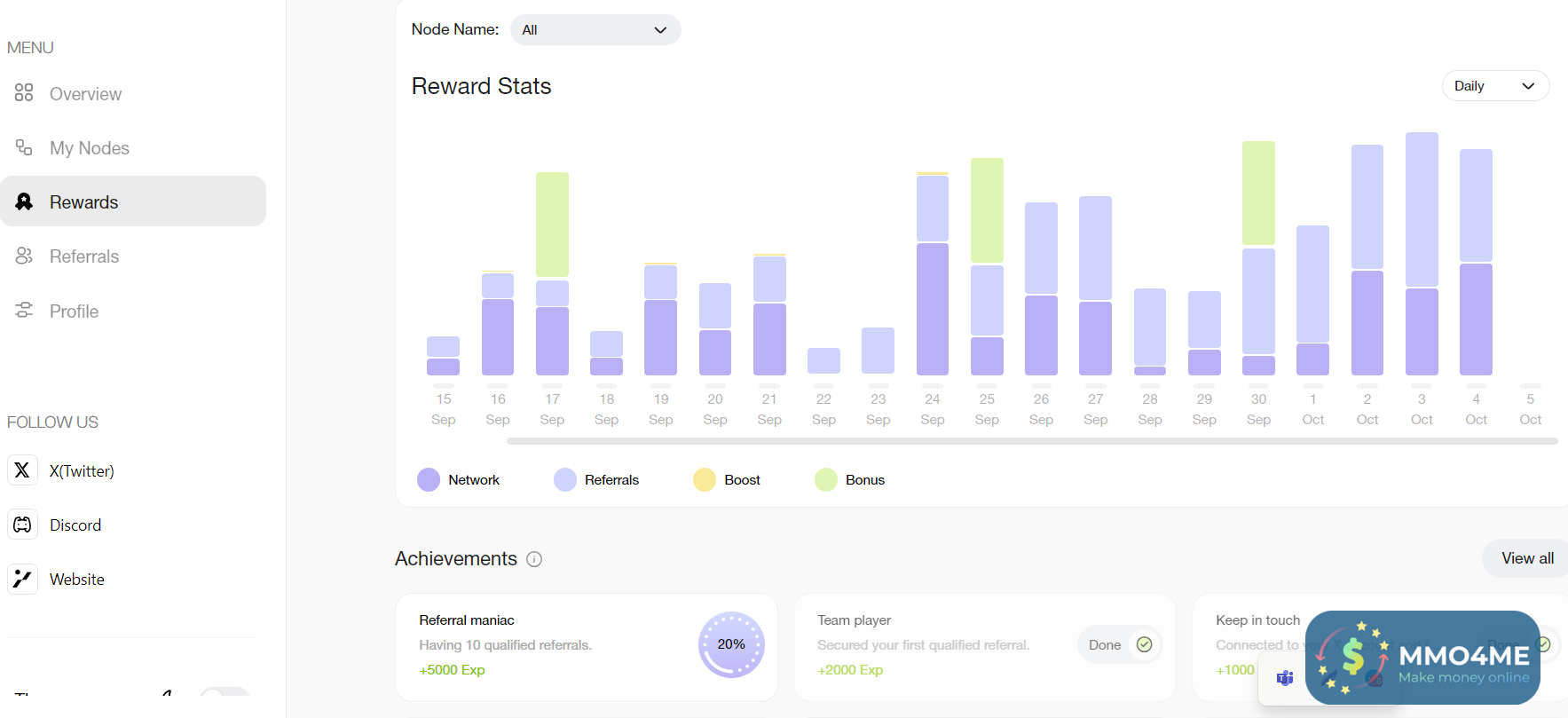
Task: Open Profile via its sliders icon
Action: click(24, 311)
